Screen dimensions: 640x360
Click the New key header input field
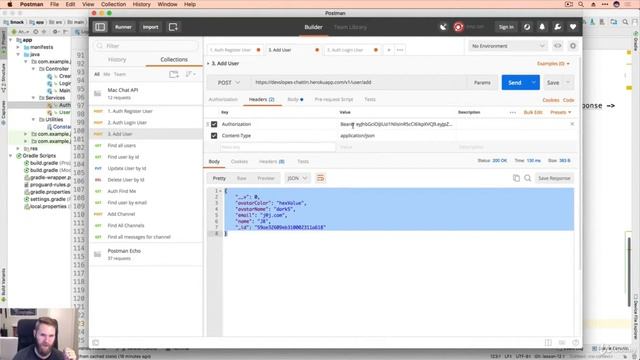coord(278,147)
